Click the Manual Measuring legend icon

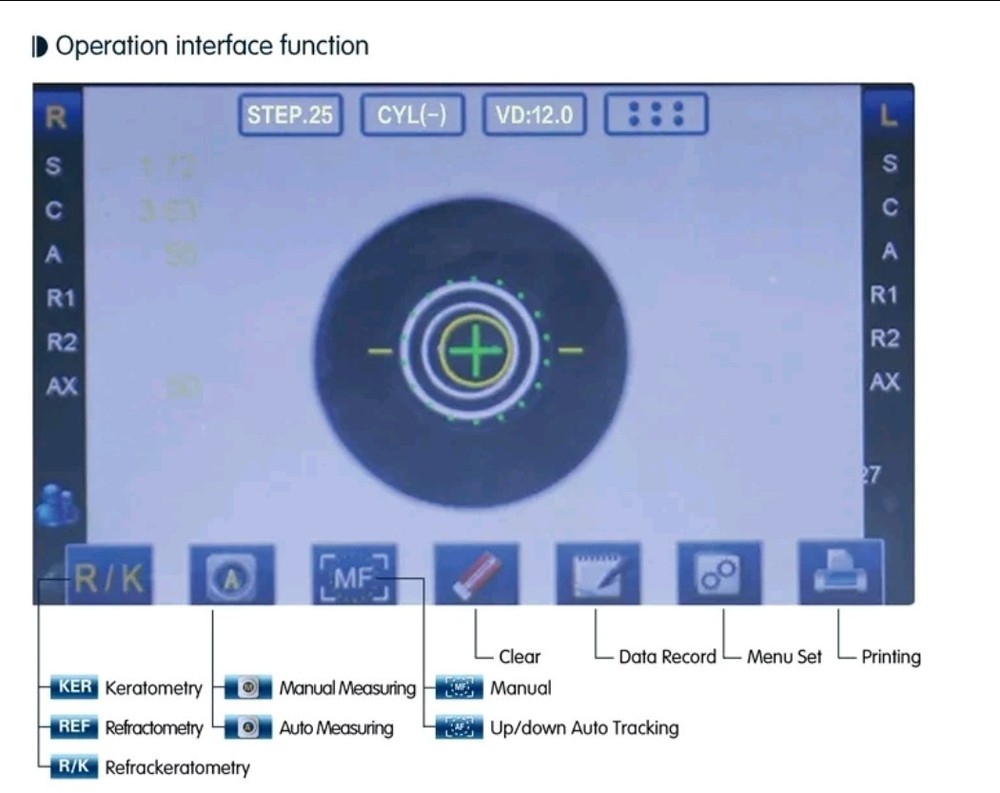click(248, 688)
